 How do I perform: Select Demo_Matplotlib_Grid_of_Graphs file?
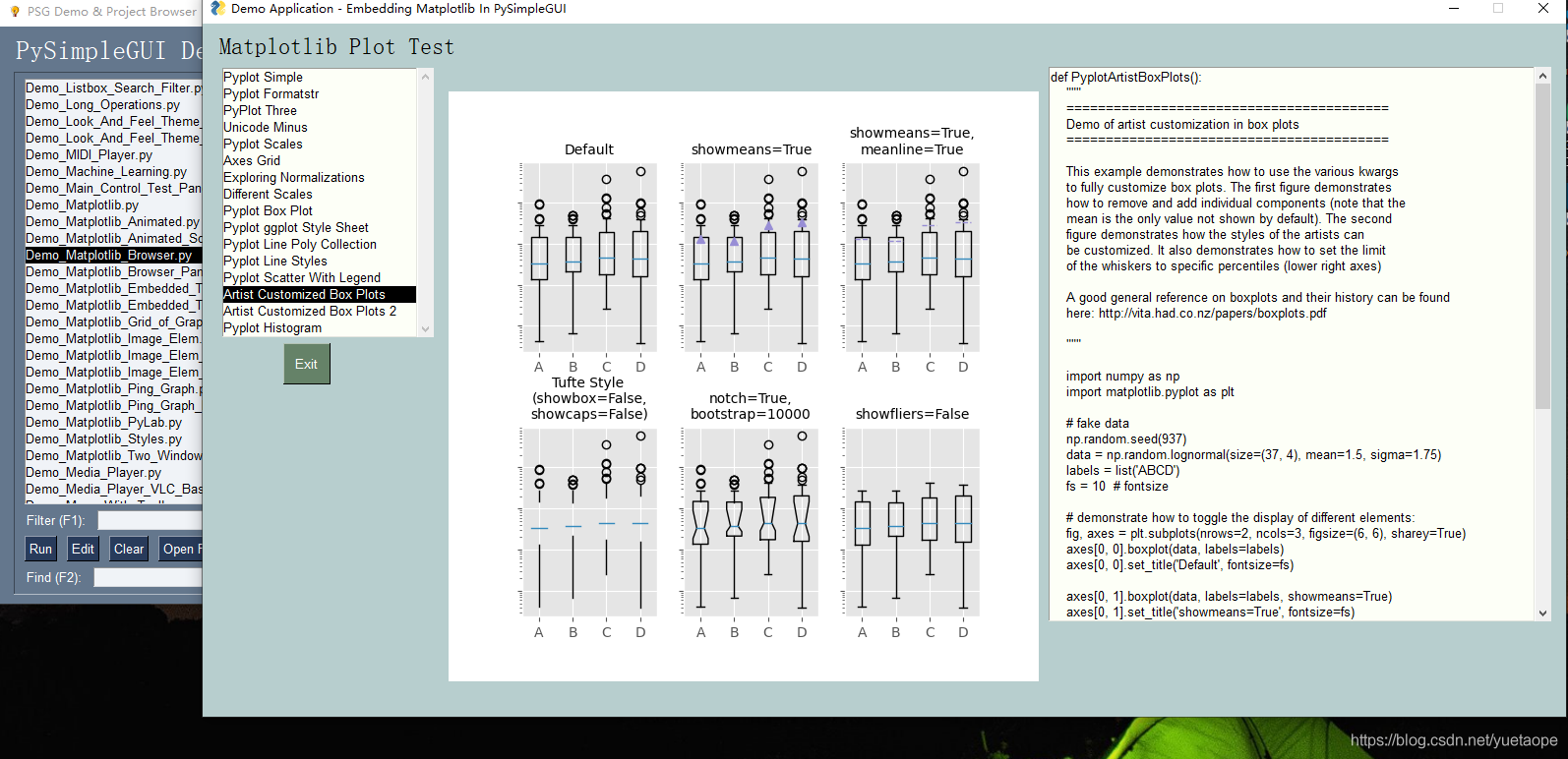(x=113, y=321)
